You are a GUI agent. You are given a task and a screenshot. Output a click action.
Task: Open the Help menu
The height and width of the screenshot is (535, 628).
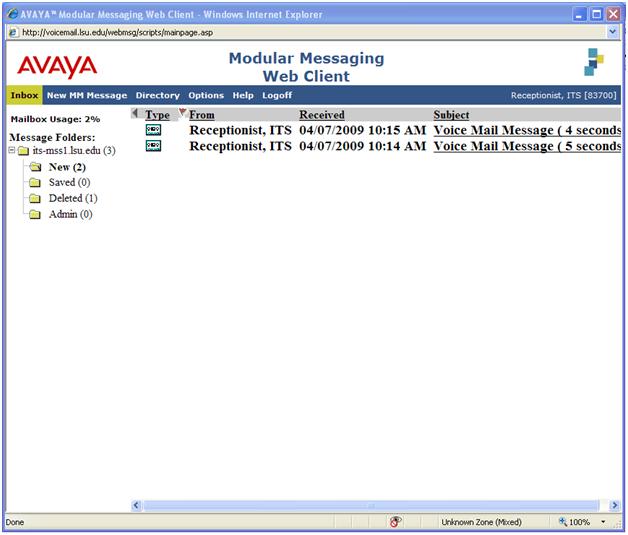(243, 95)
